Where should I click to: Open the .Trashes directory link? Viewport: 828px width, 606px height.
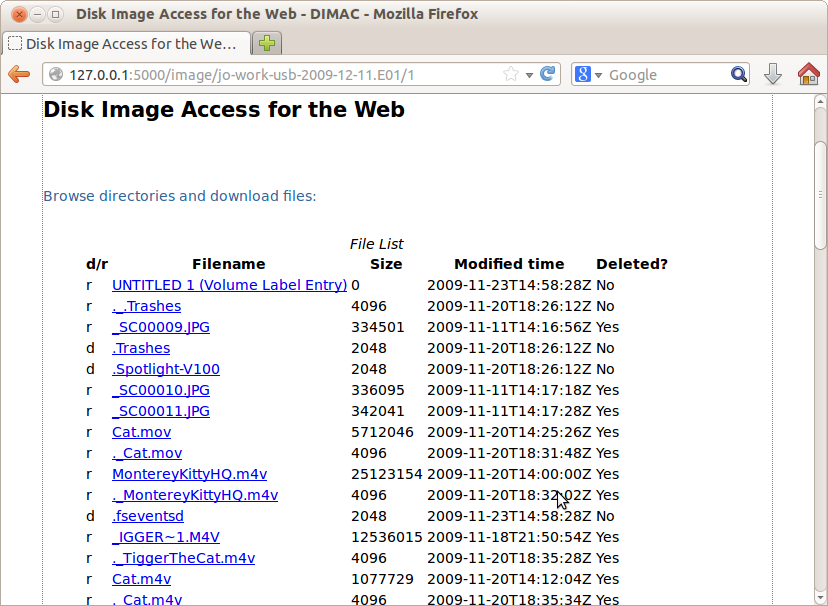coord(141,348)
